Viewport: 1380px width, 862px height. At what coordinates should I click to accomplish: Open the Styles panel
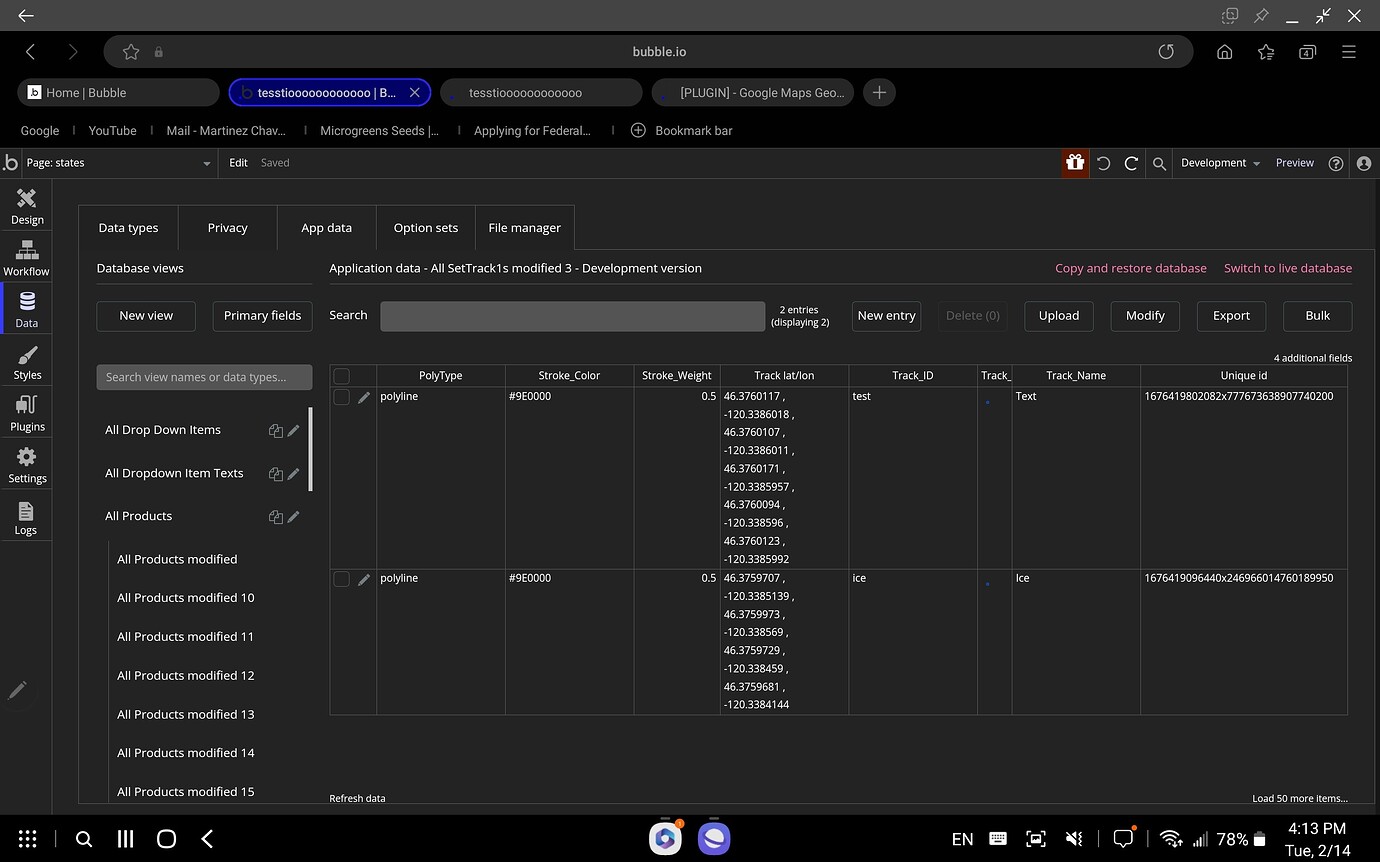tap(26, 360)
